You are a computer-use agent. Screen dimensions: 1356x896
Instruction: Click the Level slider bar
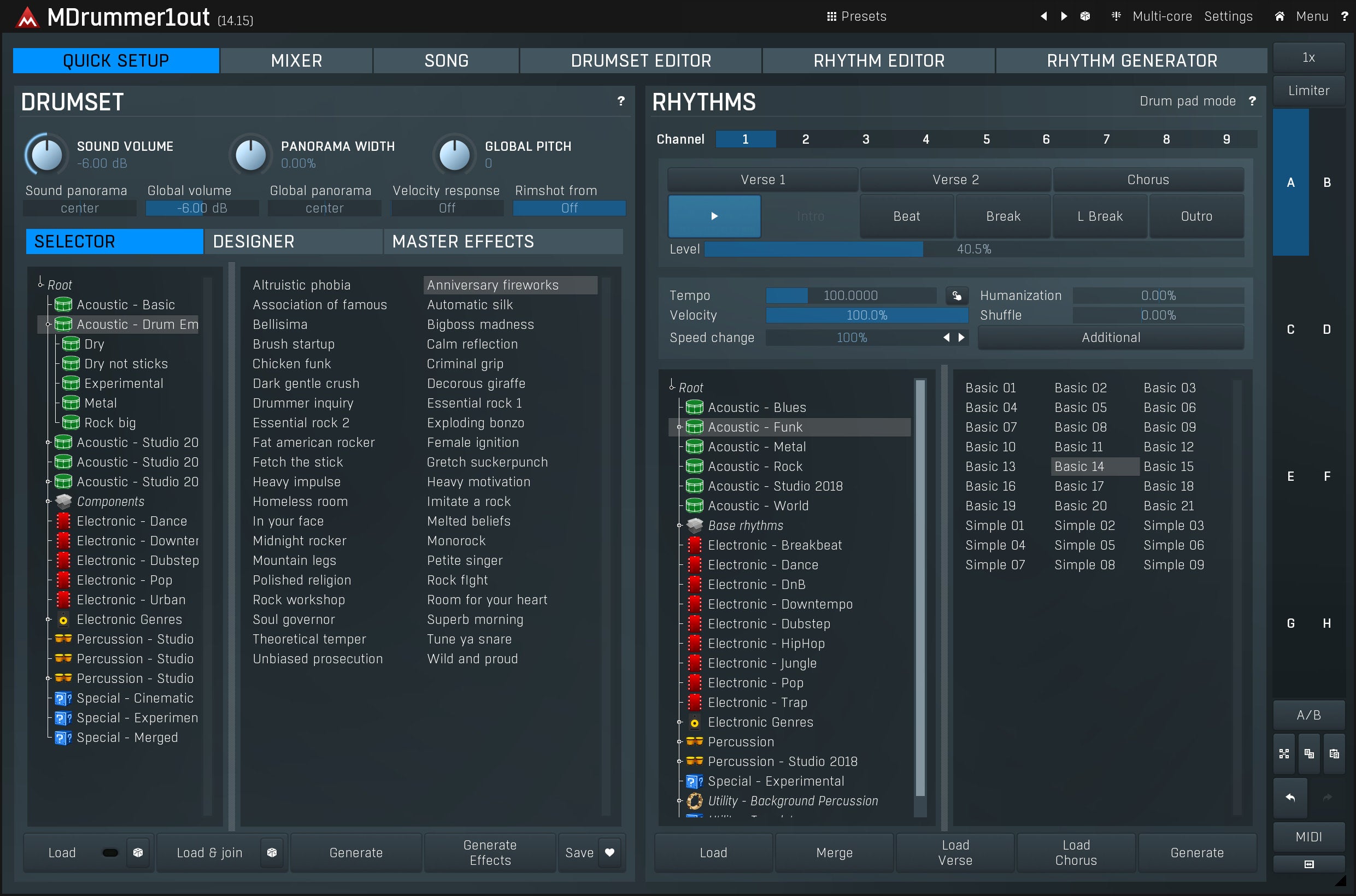[973, 249]
